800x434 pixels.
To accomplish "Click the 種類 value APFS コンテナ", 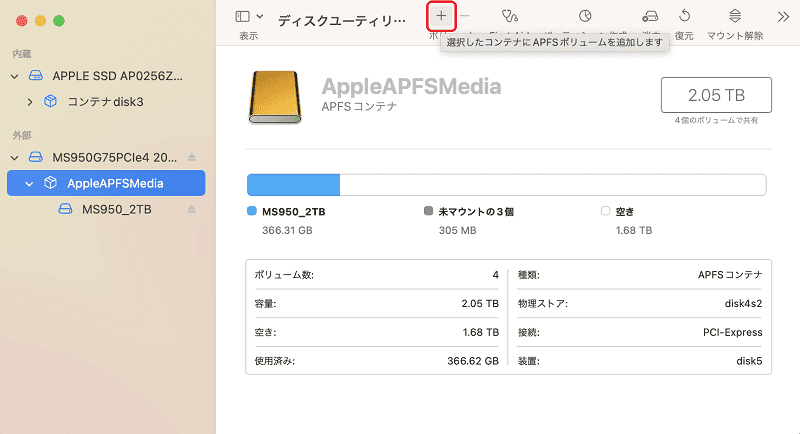I will point(730,275).
